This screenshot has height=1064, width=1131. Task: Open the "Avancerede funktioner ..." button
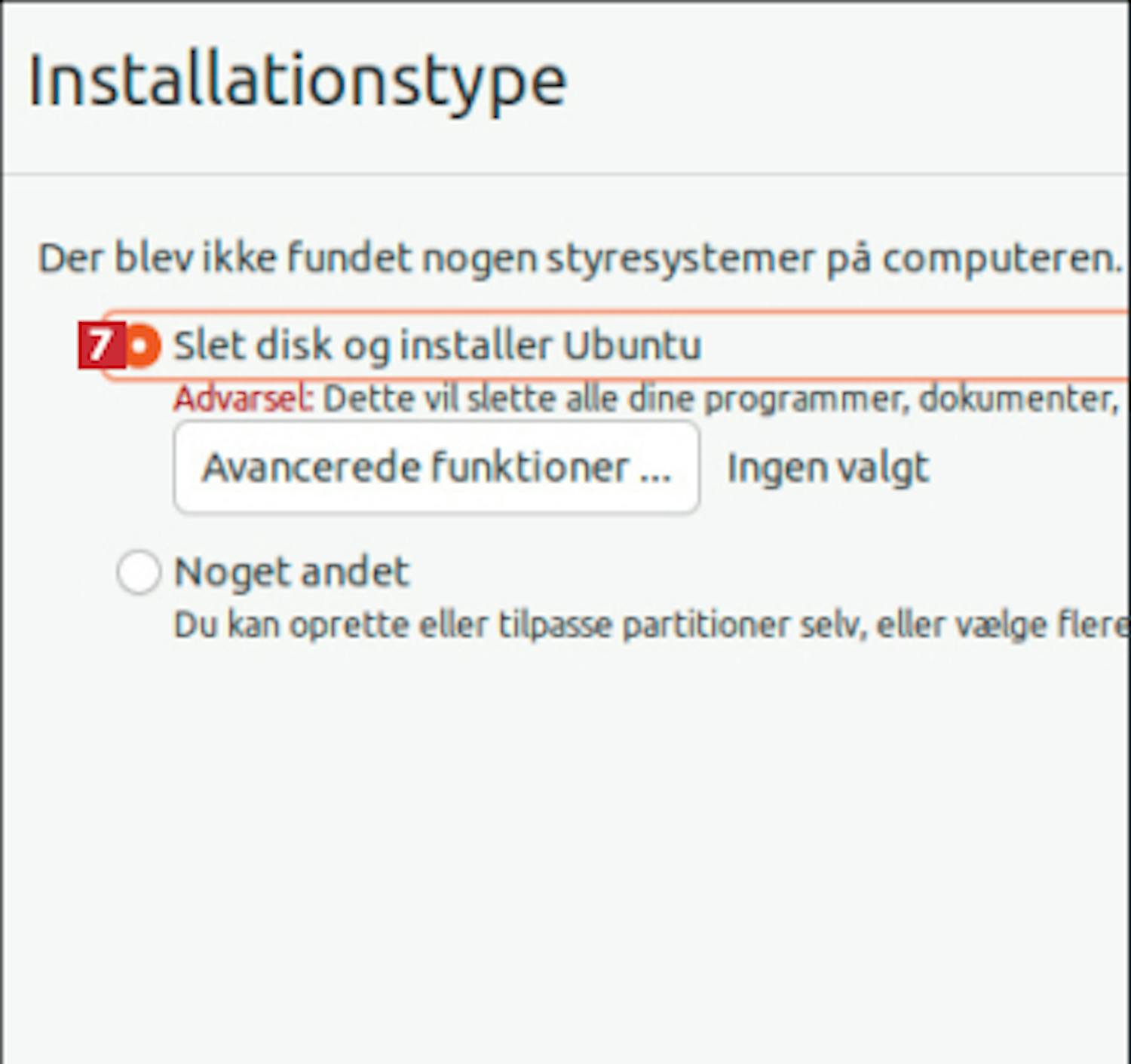tap(436, 468)
